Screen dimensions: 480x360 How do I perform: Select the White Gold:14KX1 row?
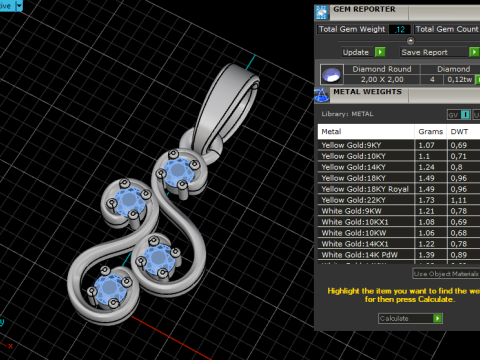coord(399,244)
